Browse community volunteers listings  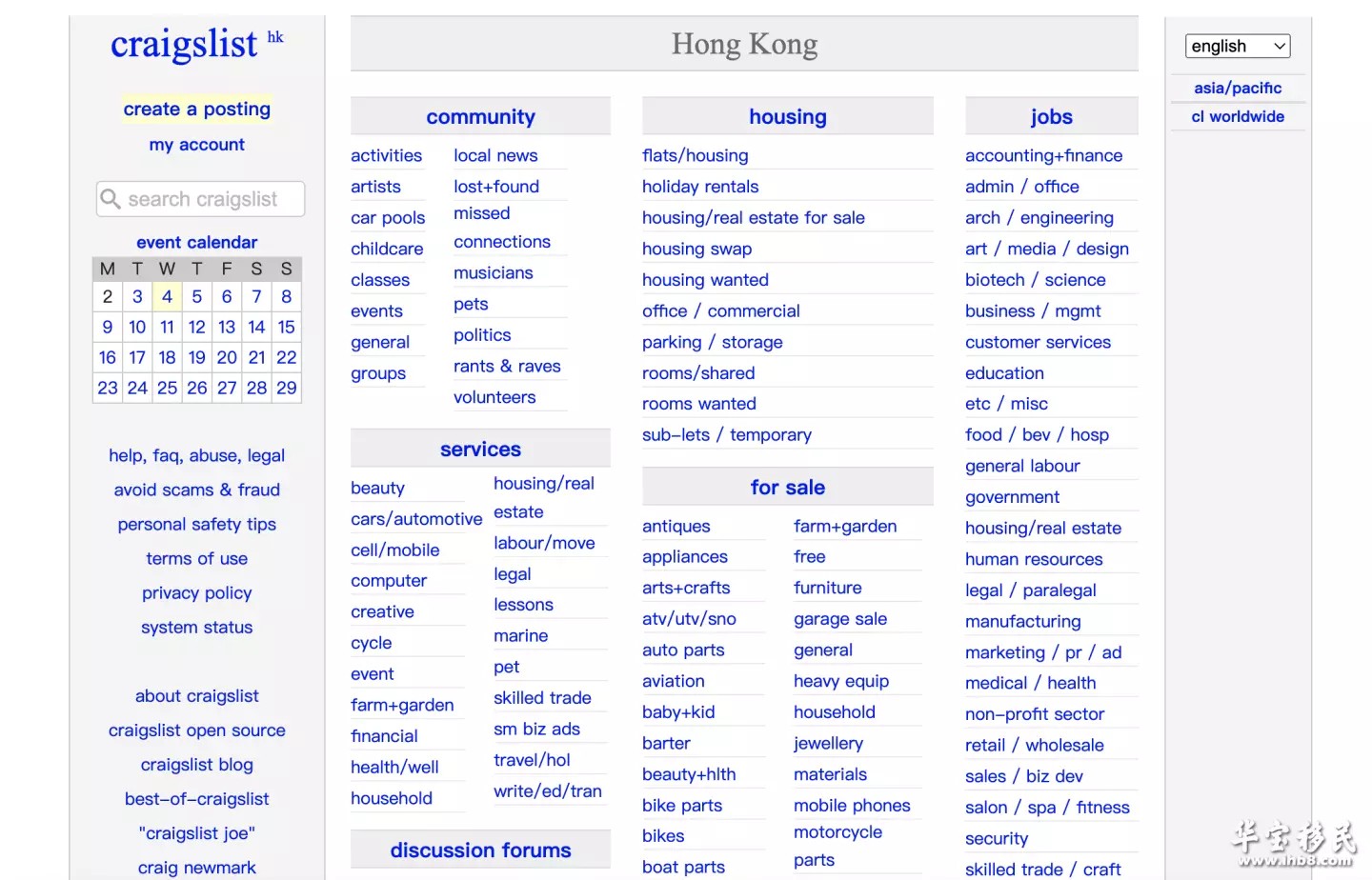[x=494, y=397]
